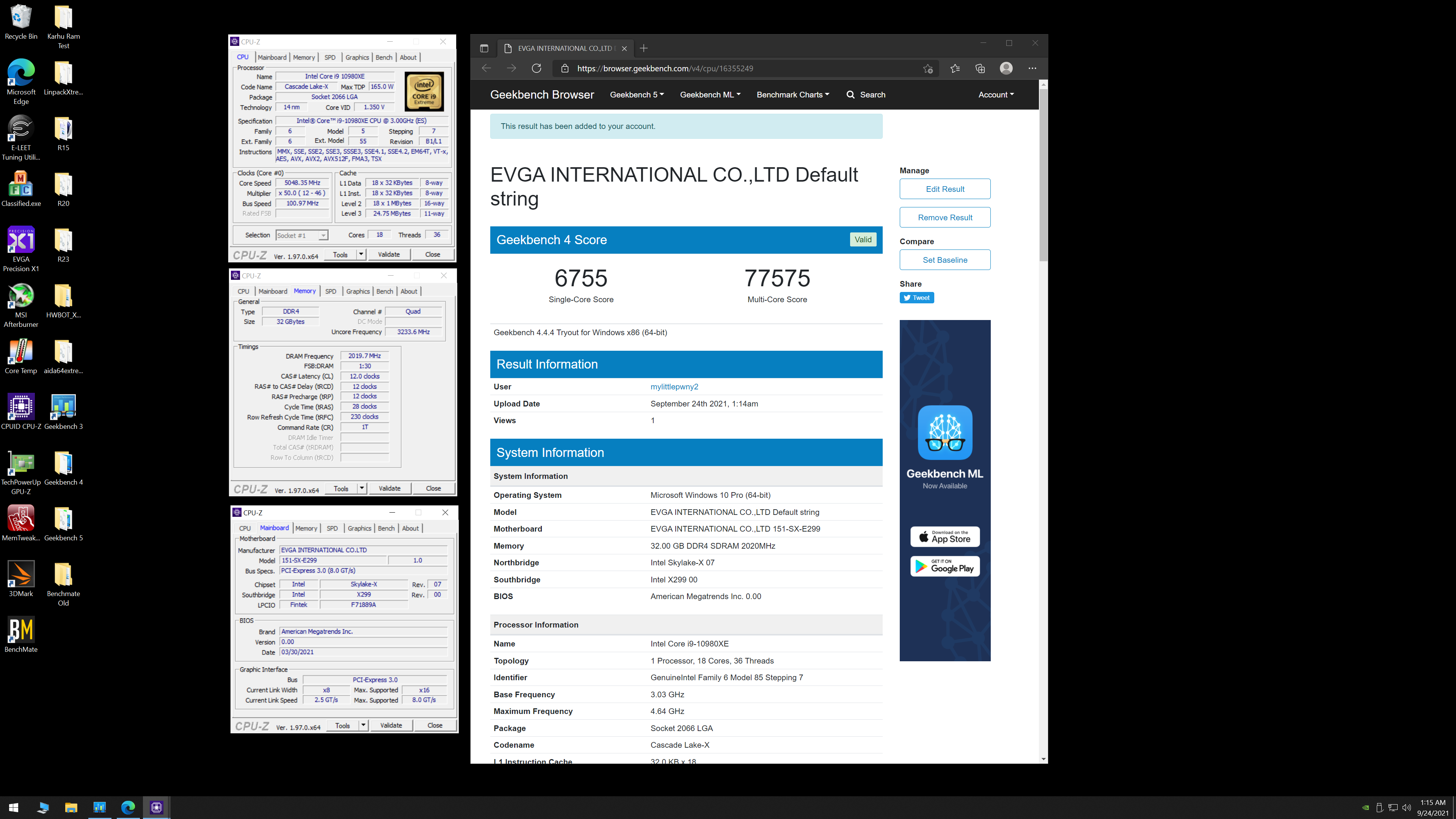Screen dimensions: 1456x819
Task: Expand the Geekbench ML navigation dropdown
Action: coord(710,94)
